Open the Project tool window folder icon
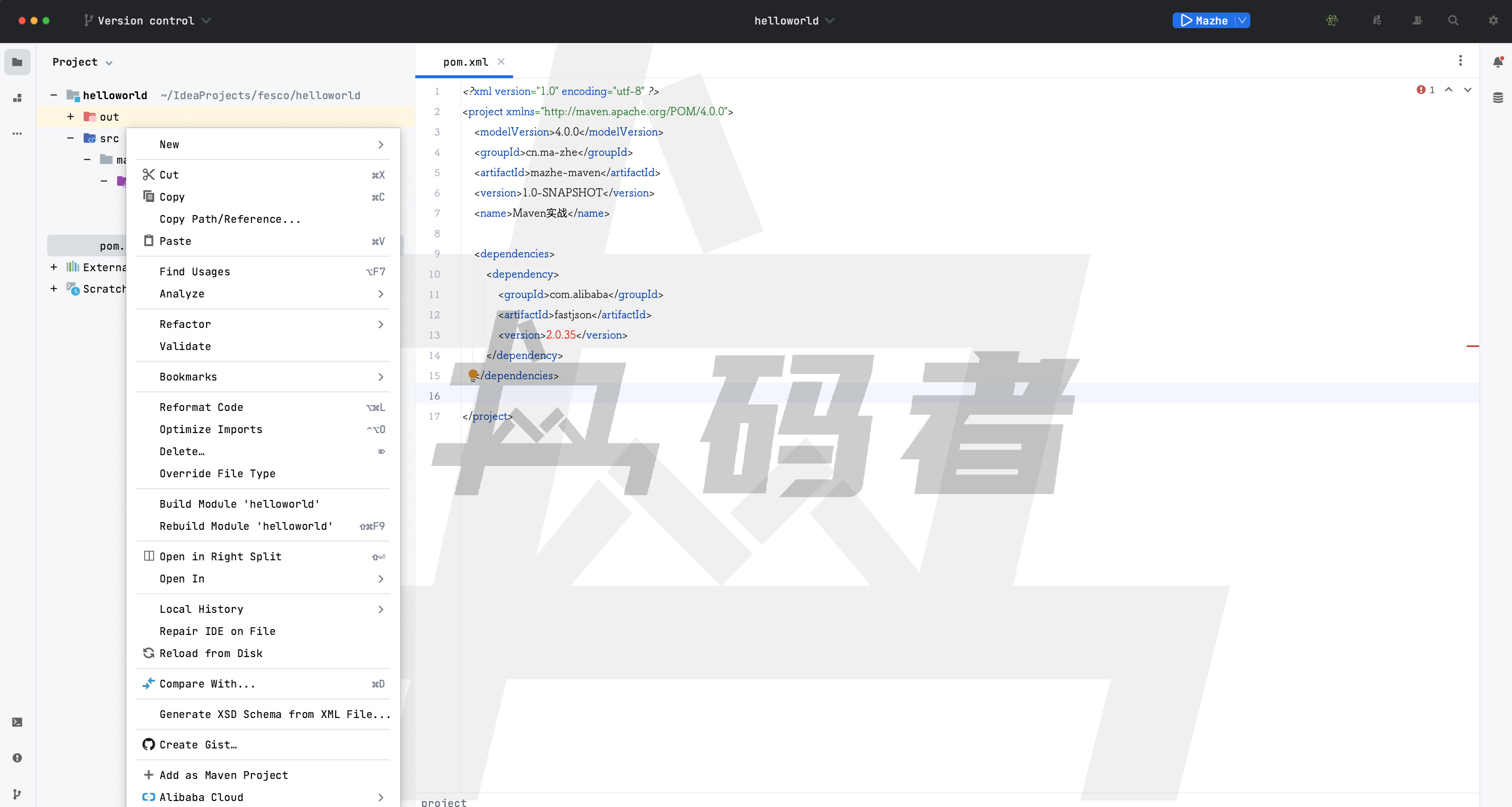Image resolution: width=1512 pixels, height=807 pixels. 17,62
